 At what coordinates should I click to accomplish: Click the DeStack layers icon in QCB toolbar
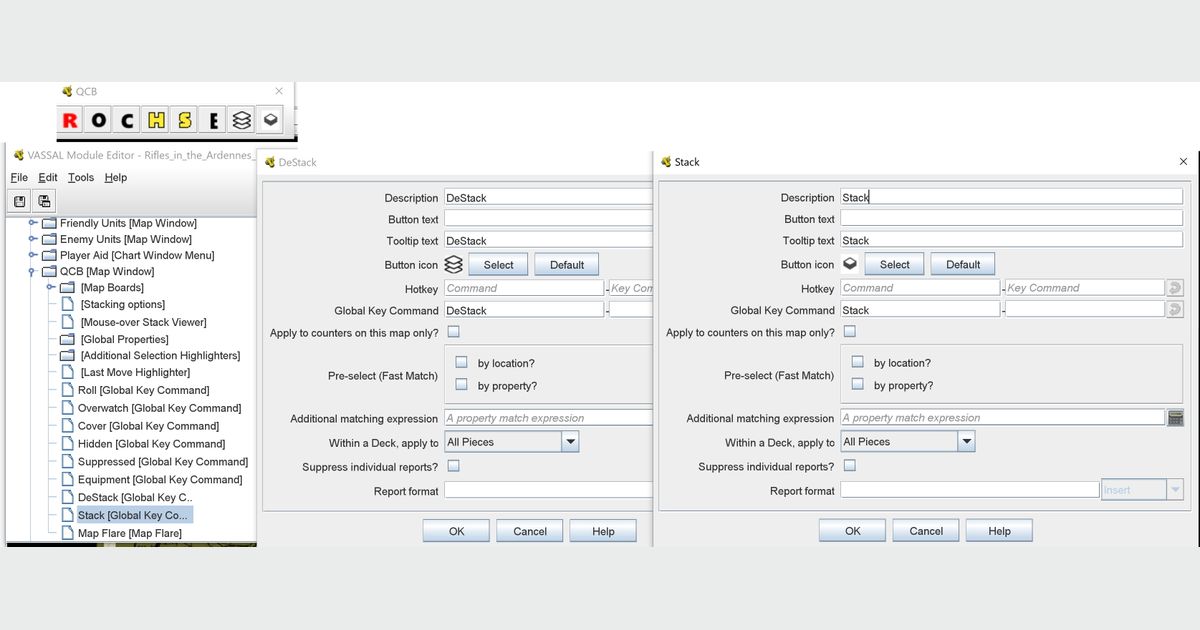(241, 121)
